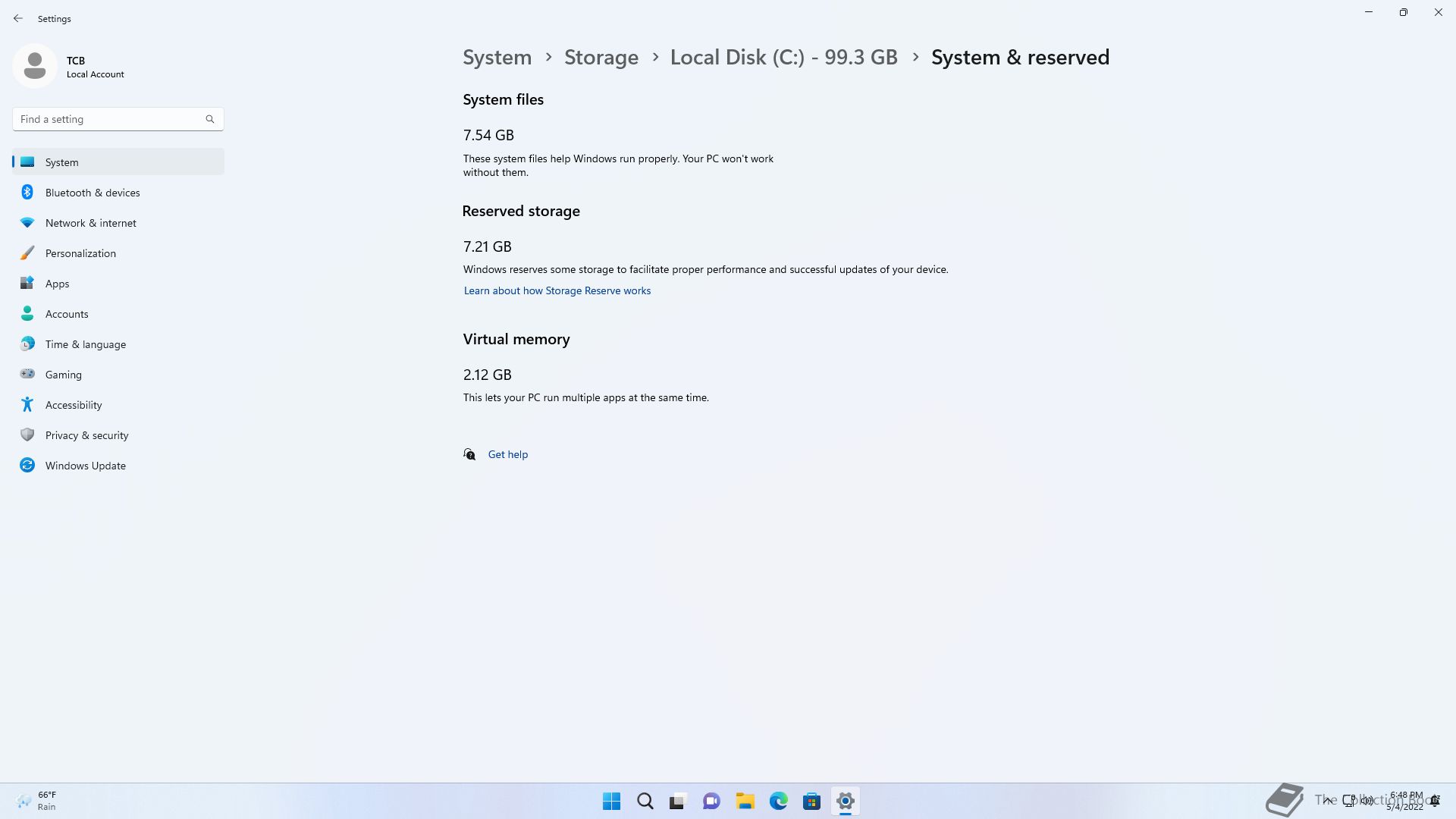
Task: Open the TCB Local Account profile
Action: click(68, 67)
